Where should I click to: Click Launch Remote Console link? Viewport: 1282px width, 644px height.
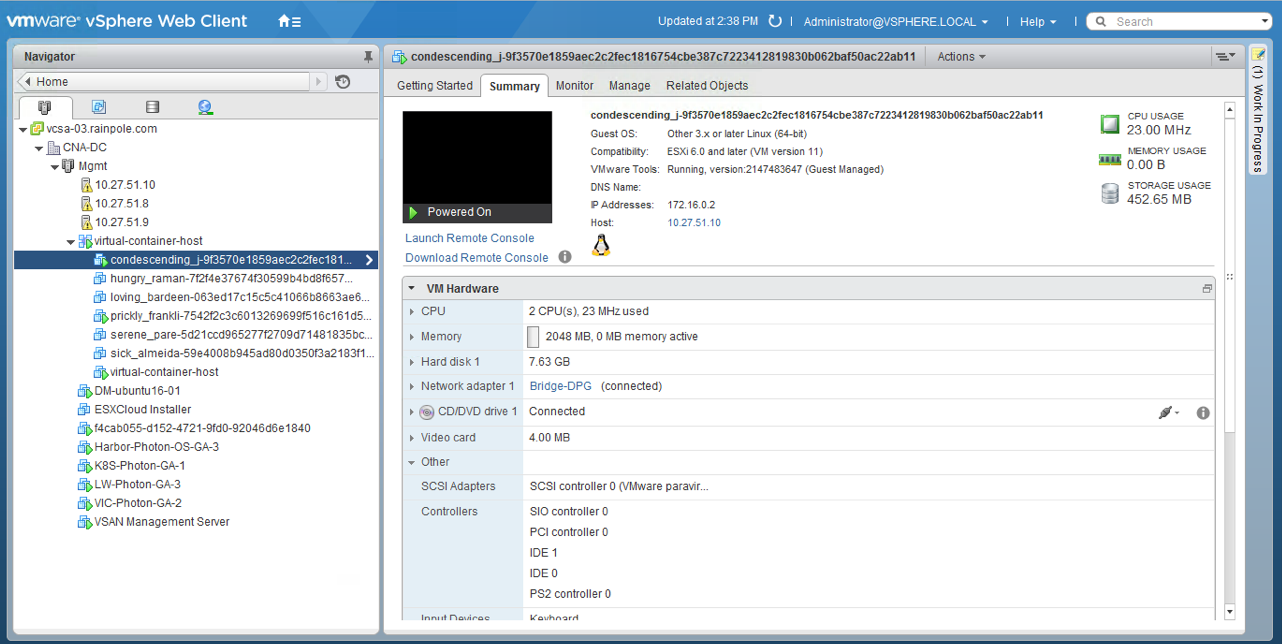point(469,238)
